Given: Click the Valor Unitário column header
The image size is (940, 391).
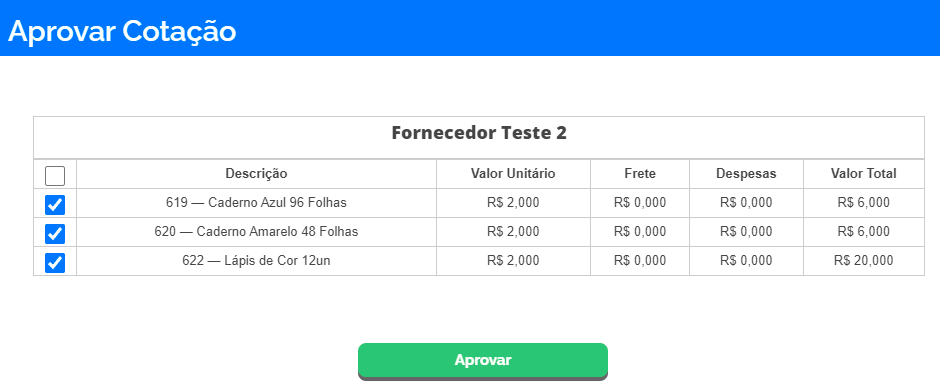Looking at the screenshot, I should (x=513, y=174).
